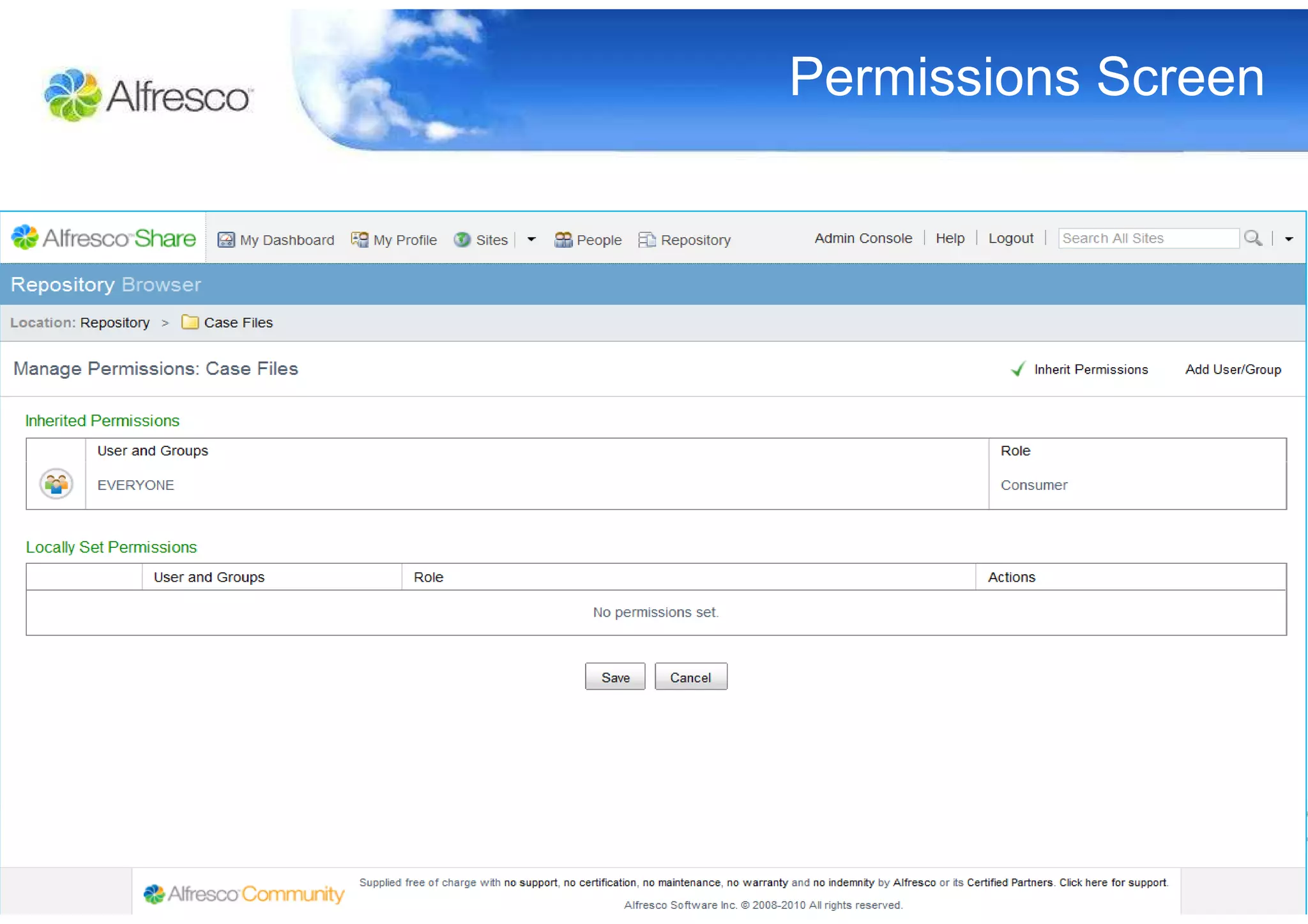Save the permissions
This screenshot has width=1308, height=924.
click(x=615, y=677)
